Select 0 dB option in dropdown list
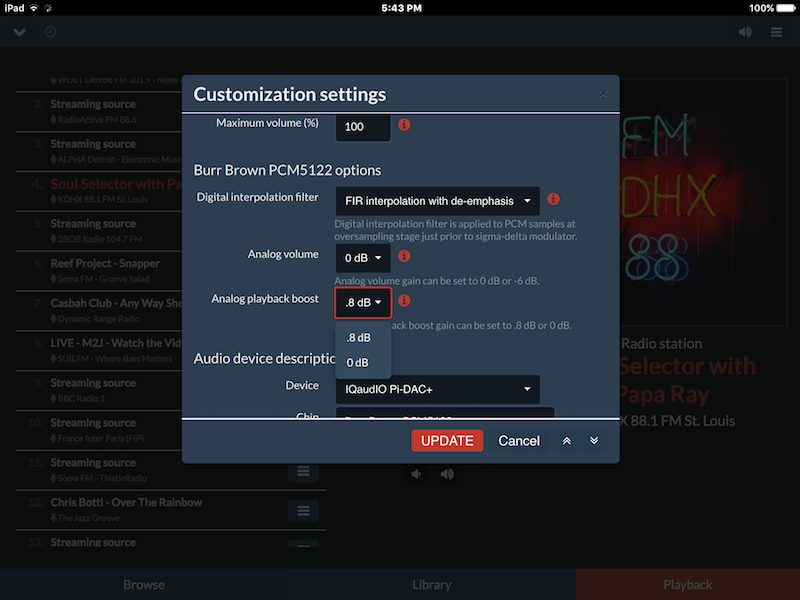800x600 pixels. tap(363, 362)
